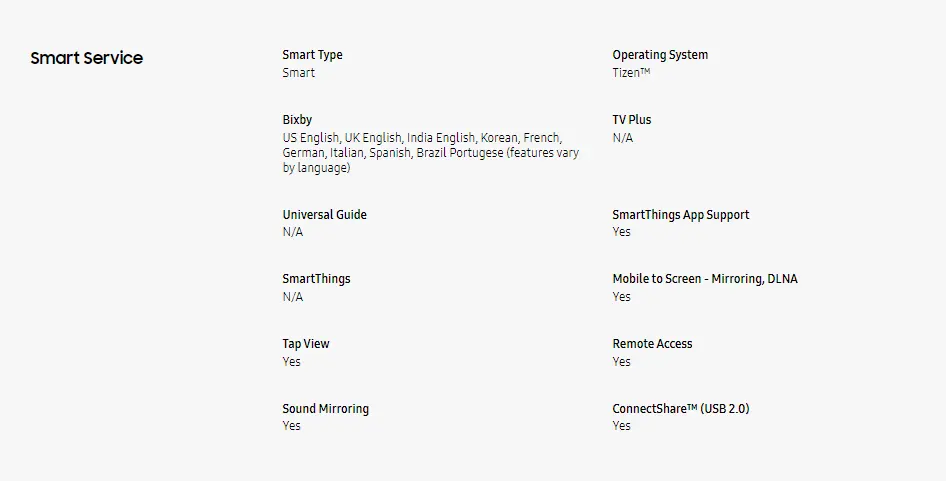
Task: Select Mobile to Screen - Mirroring, DLNA label
Action: pos(705,279)
